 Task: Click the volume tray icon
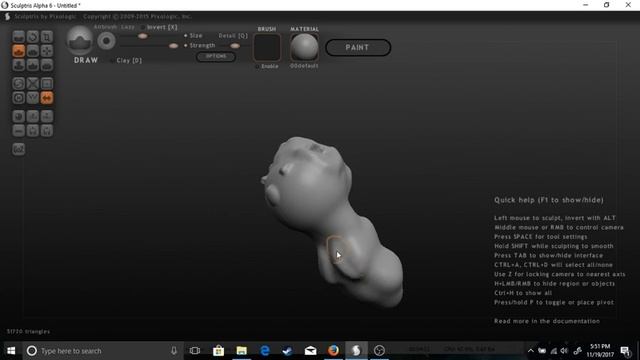click(564, 351)
